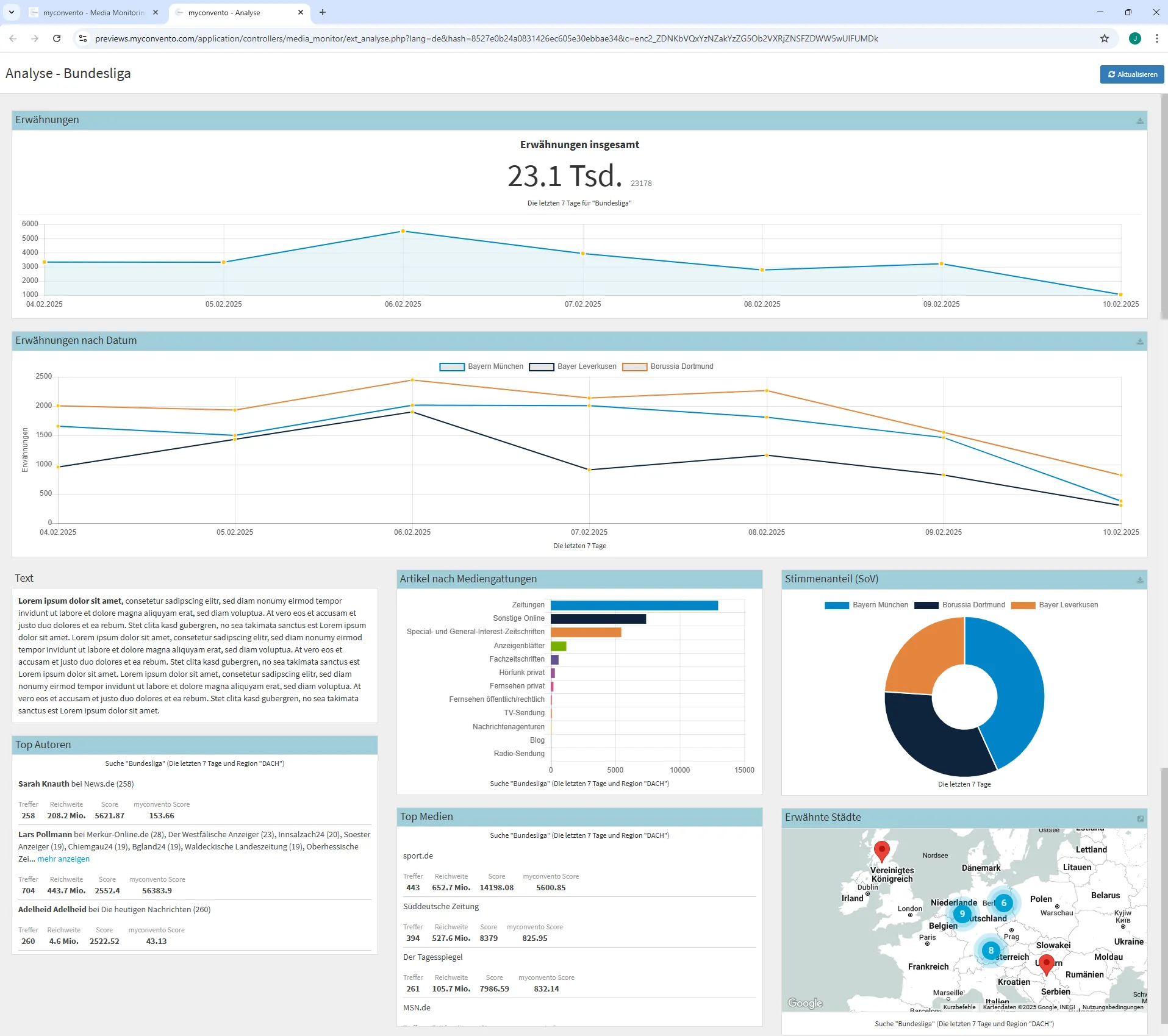Click the 06.02.2025 peak point in Erwähnungen chart

403,231
